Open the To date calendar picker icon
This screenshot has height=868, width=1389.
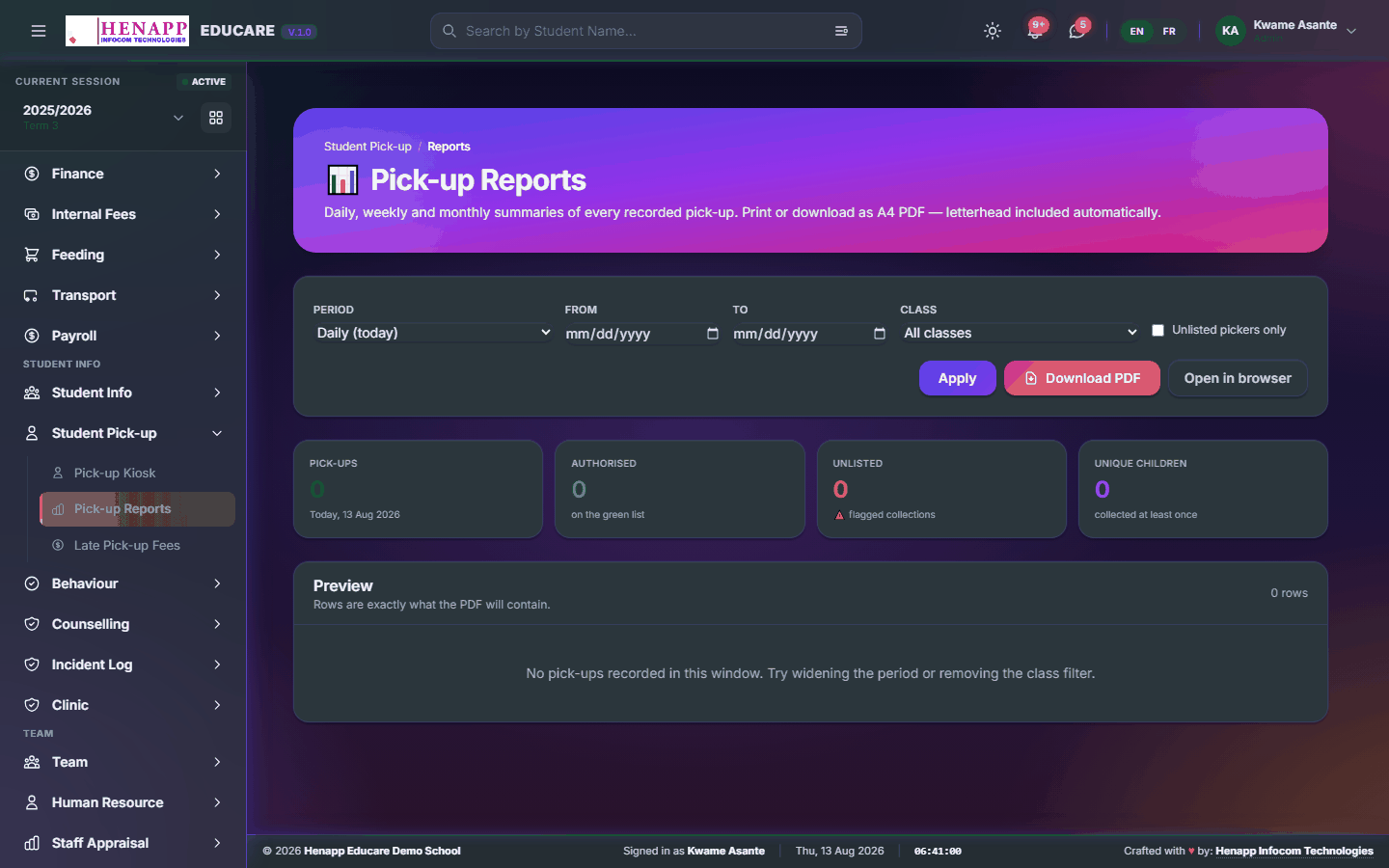[x=880, y=333]
